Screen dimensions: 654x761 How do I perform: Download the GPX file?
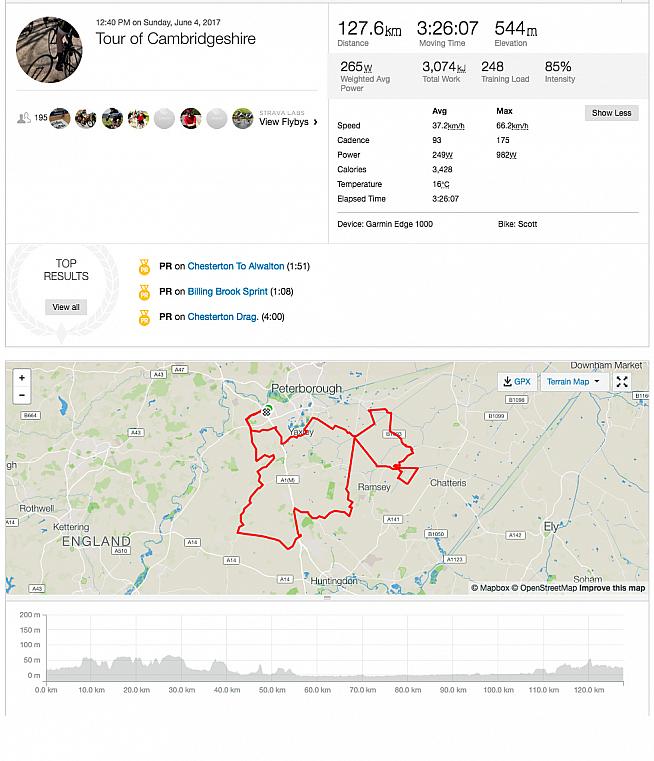click(x=518, y=382)
